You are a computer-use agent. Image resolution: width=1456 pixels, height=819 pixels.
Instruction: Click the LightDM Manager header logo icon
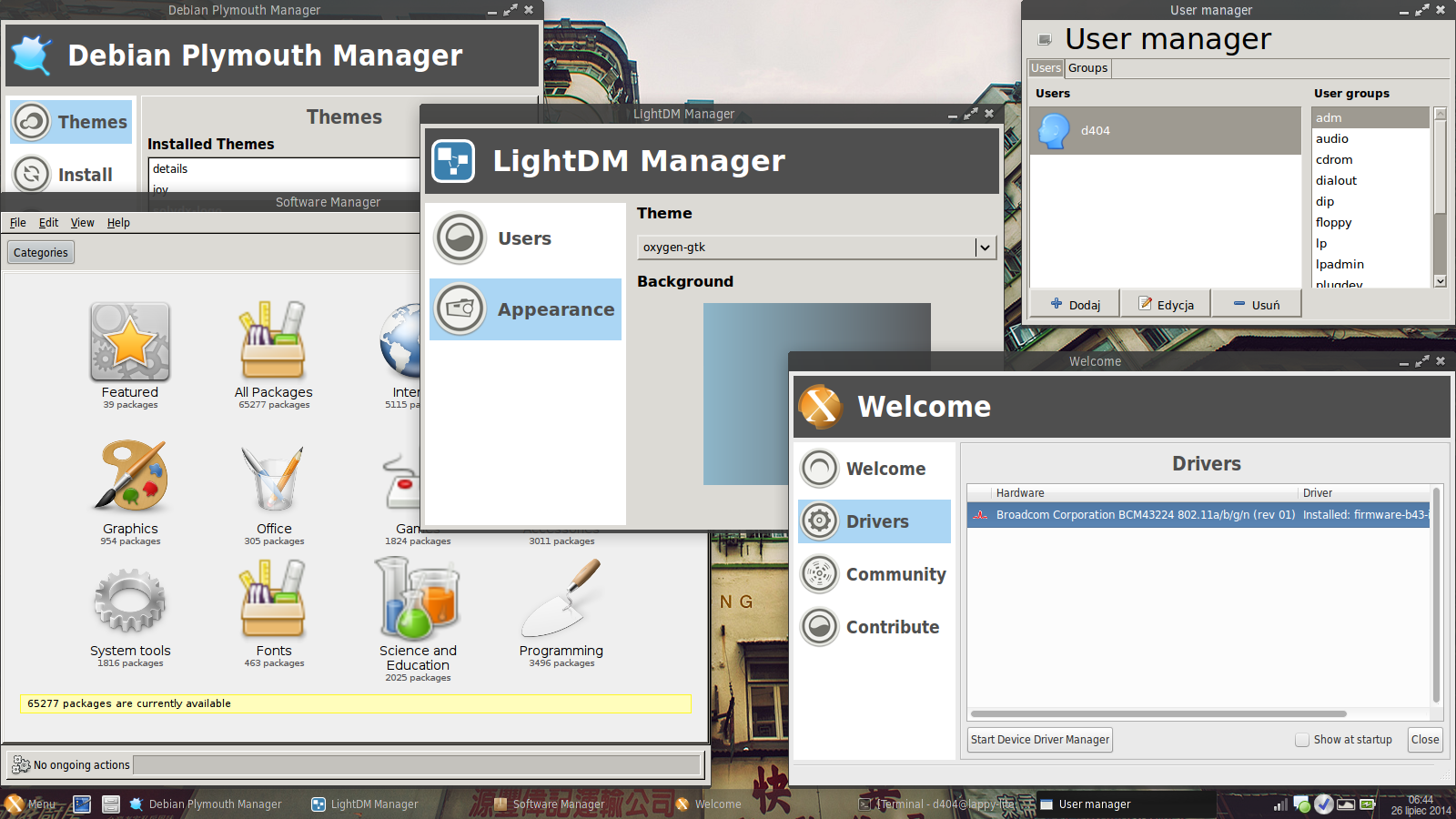pos(453,161)
